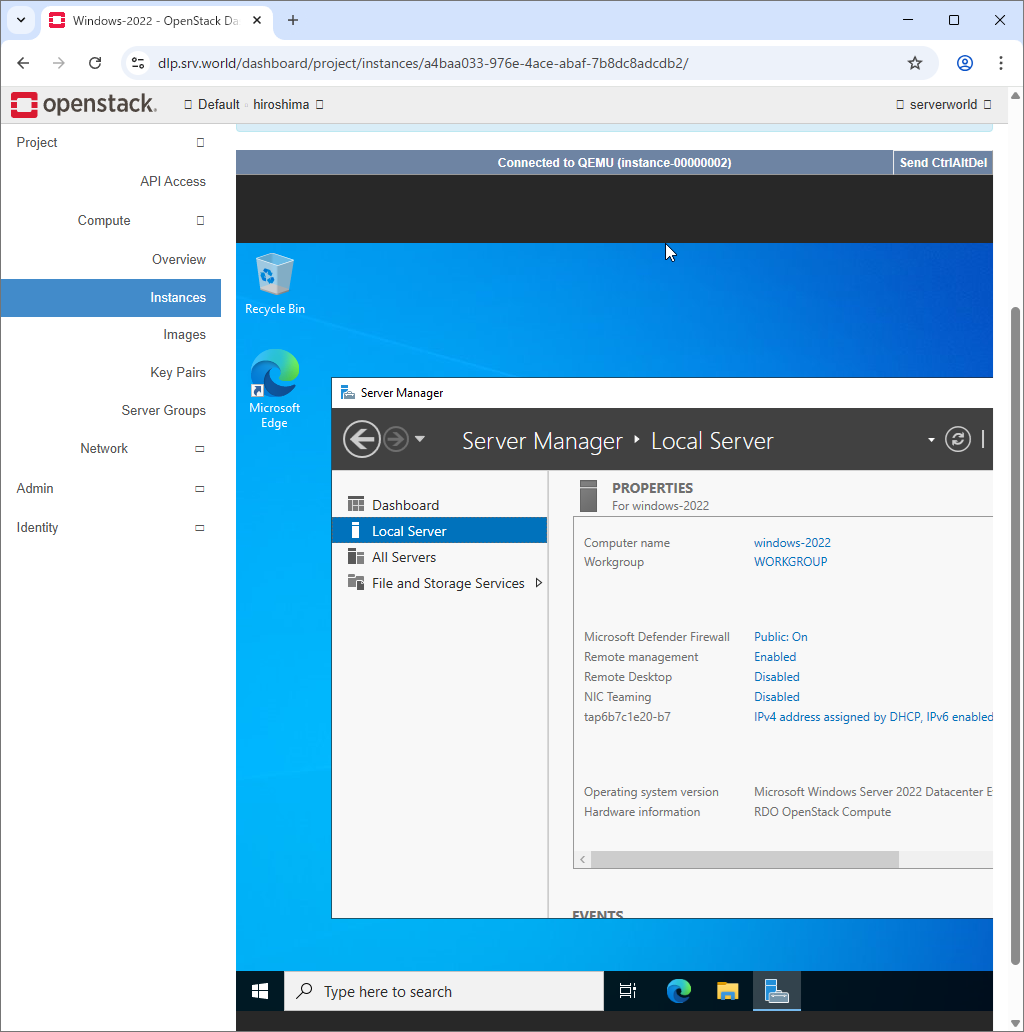
Task: Open the tab search chevron
Action: [x=21, y=20]
